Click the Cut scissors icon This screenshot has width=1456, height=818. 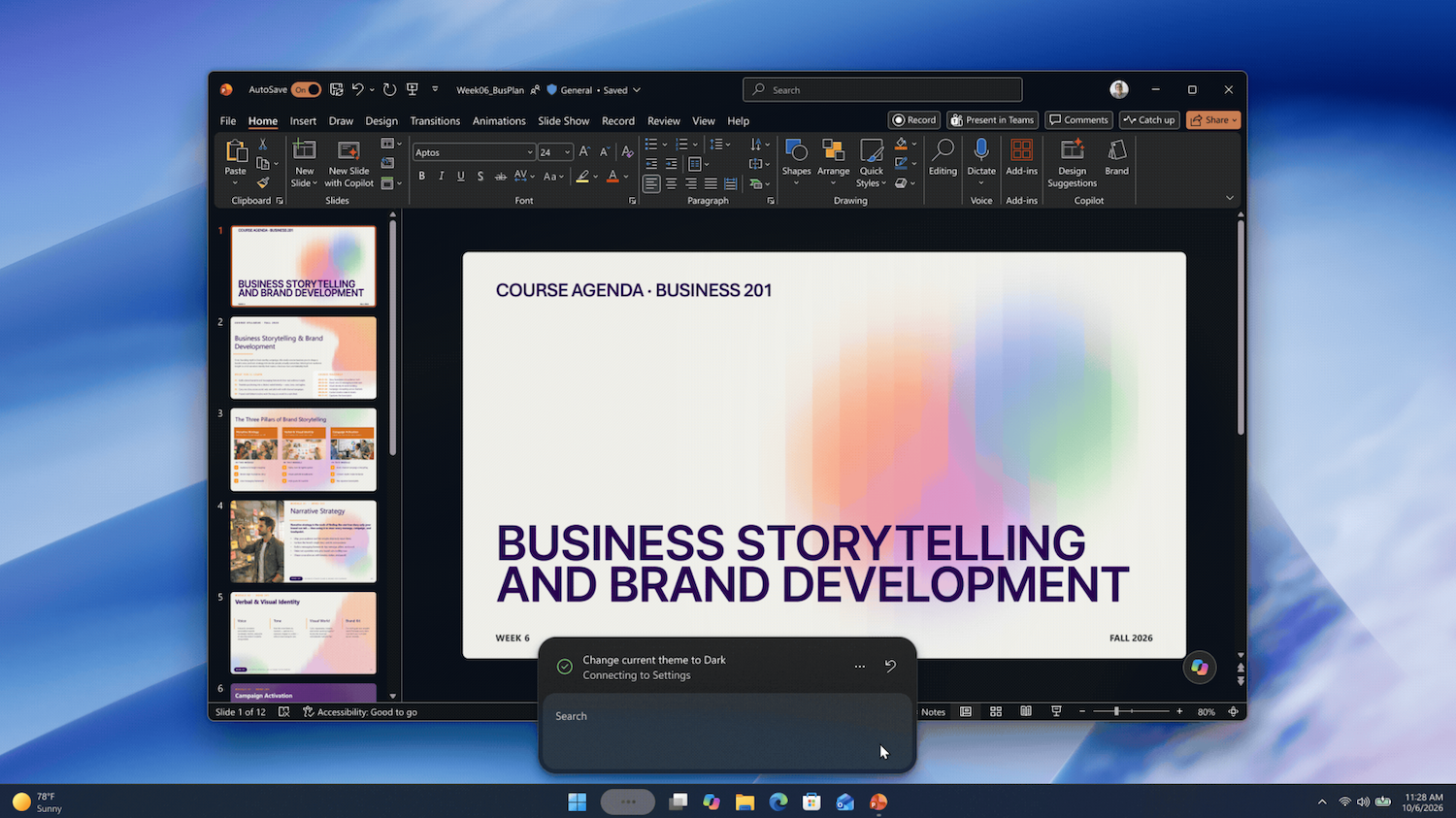click(x=262, y=145)
